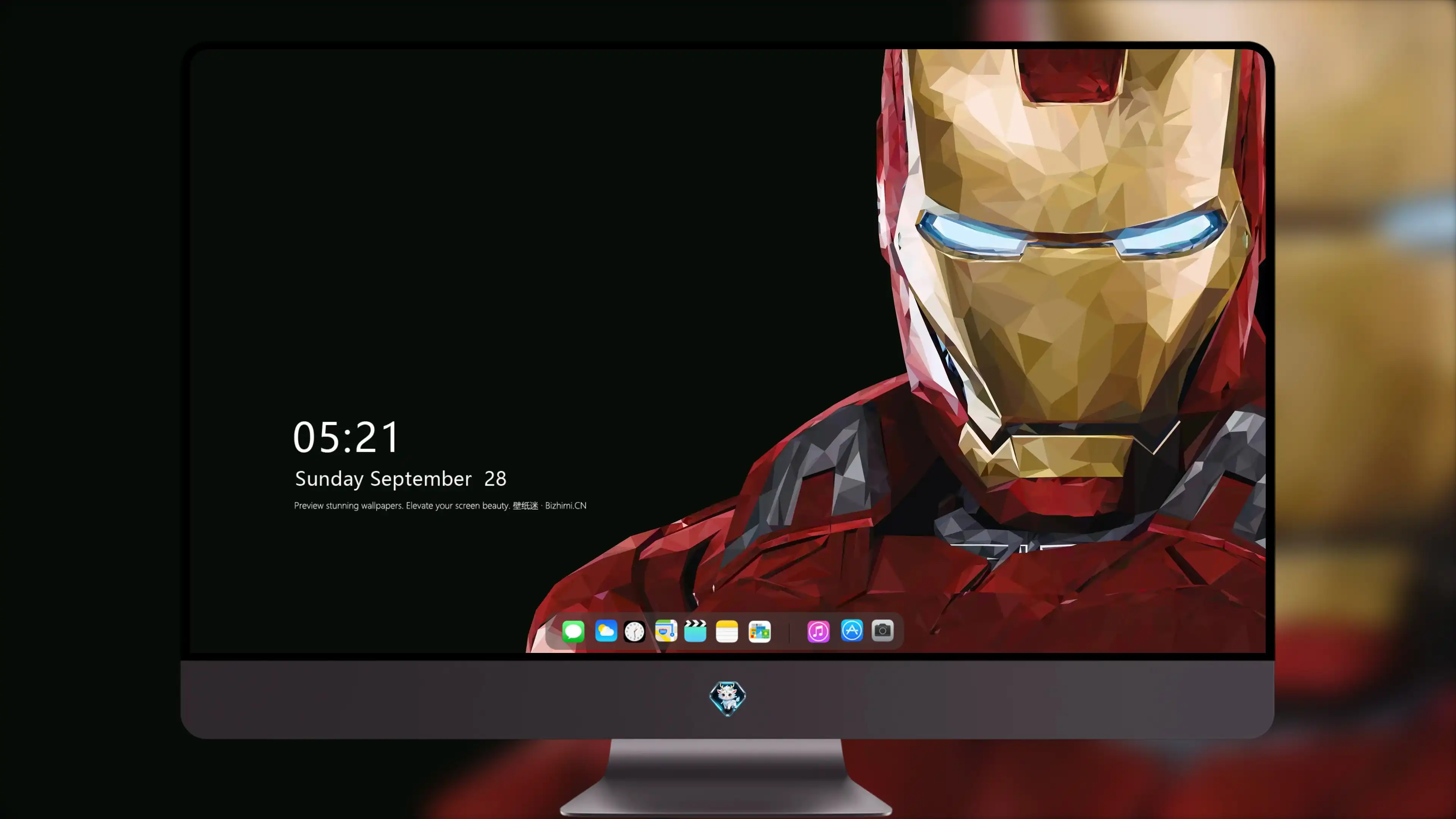This screenshot has height=819, width=1456.
Task: Launch the Videos clapperboard app
Action: click(695, 631)
